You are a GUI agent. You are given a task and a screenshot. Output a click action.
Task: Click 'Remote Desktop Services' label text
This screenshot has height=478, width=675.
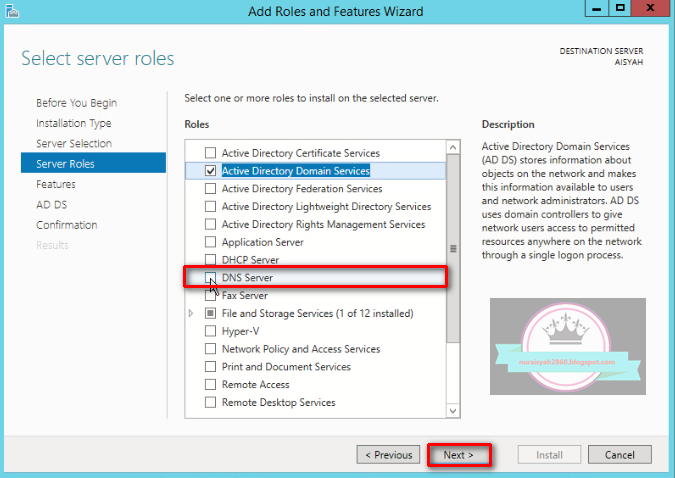tap(278, 402)
